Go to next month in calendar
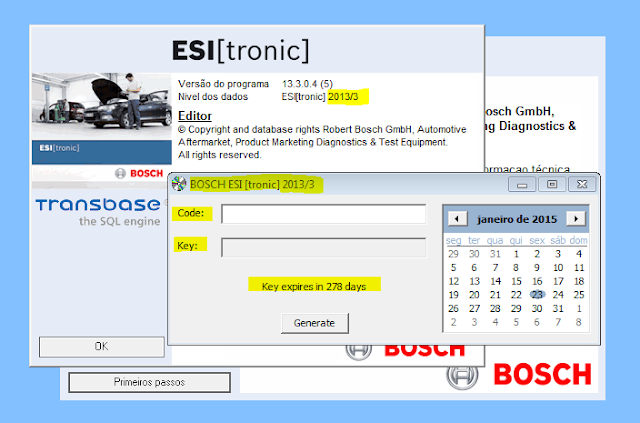This screenshot has height=423, width=640. pyautogui.click(x=576, y=219)
